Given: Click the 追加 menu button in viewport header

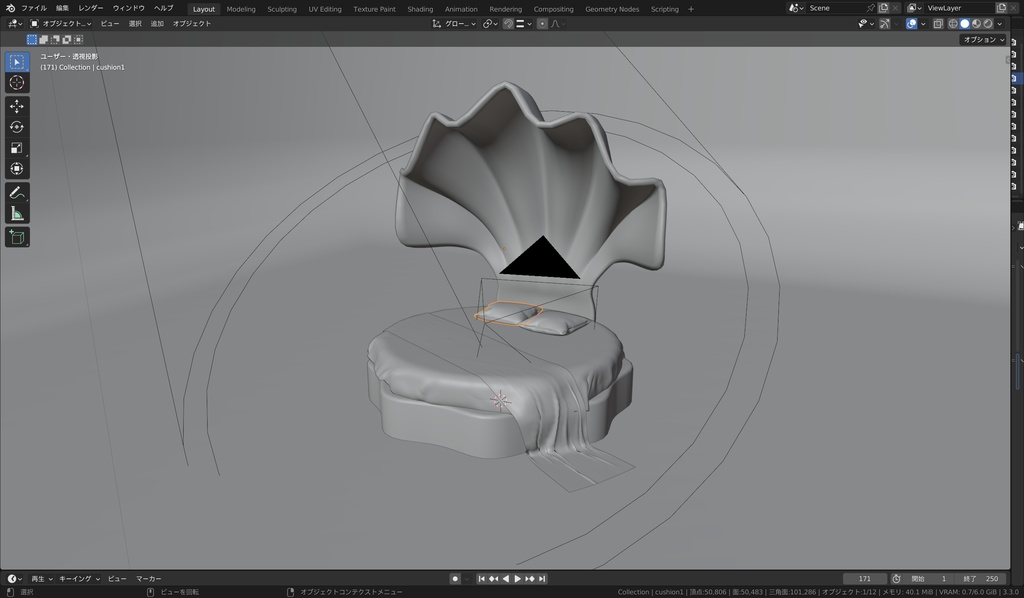Looking at the screenshot, I should [157, 23].
